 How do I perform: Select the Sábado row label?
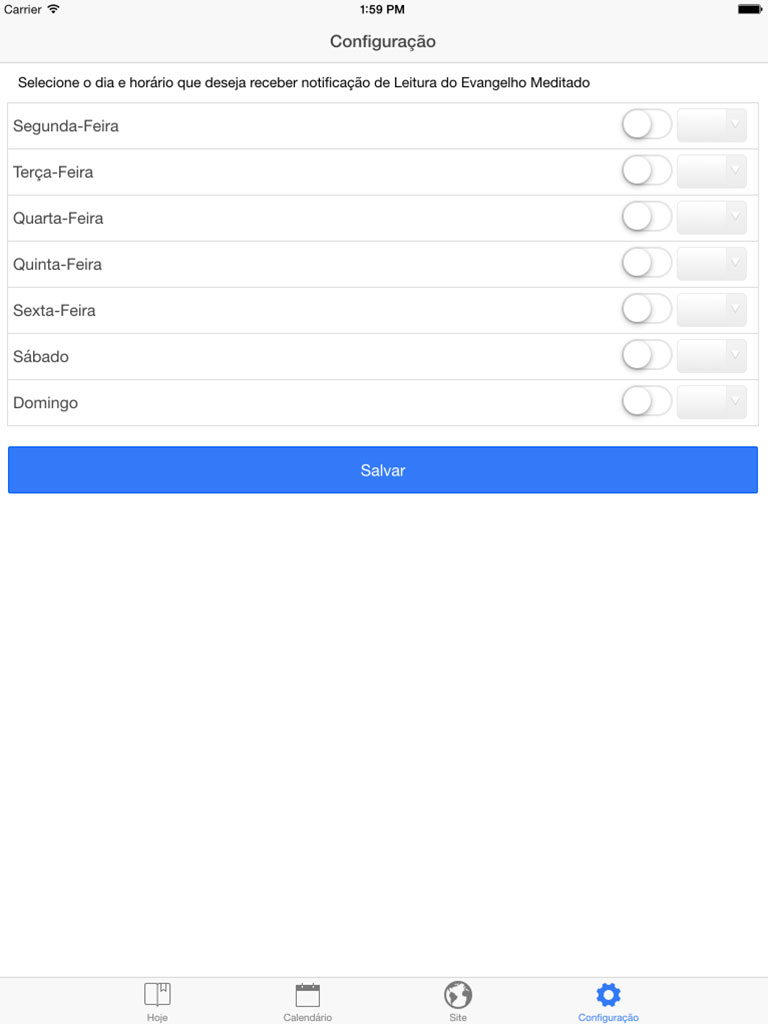[x=40, y=357]
